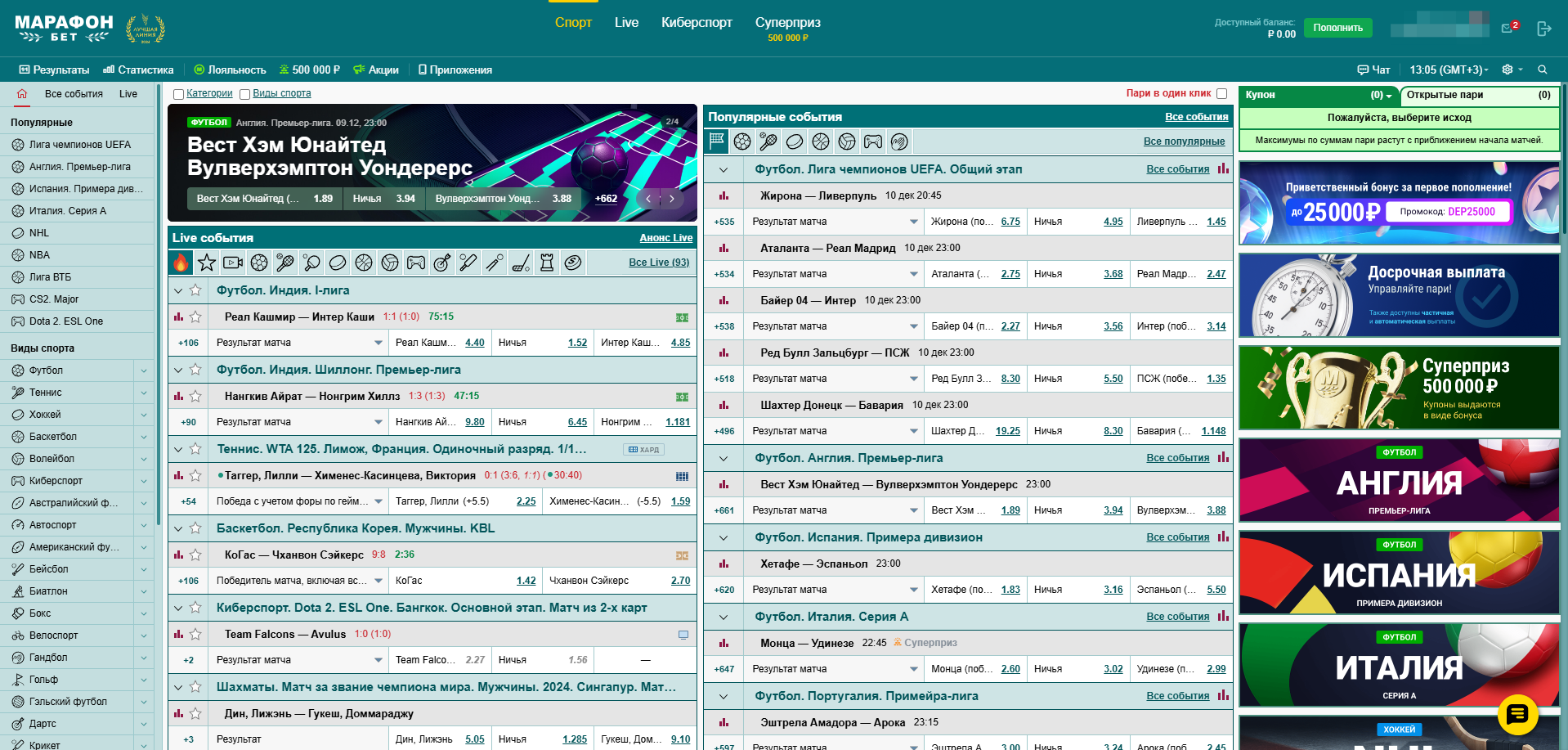The width and height of the screenshot is (1568, 750).
Task: Open the mail notifications envelope
Action: click(1508, 29)
